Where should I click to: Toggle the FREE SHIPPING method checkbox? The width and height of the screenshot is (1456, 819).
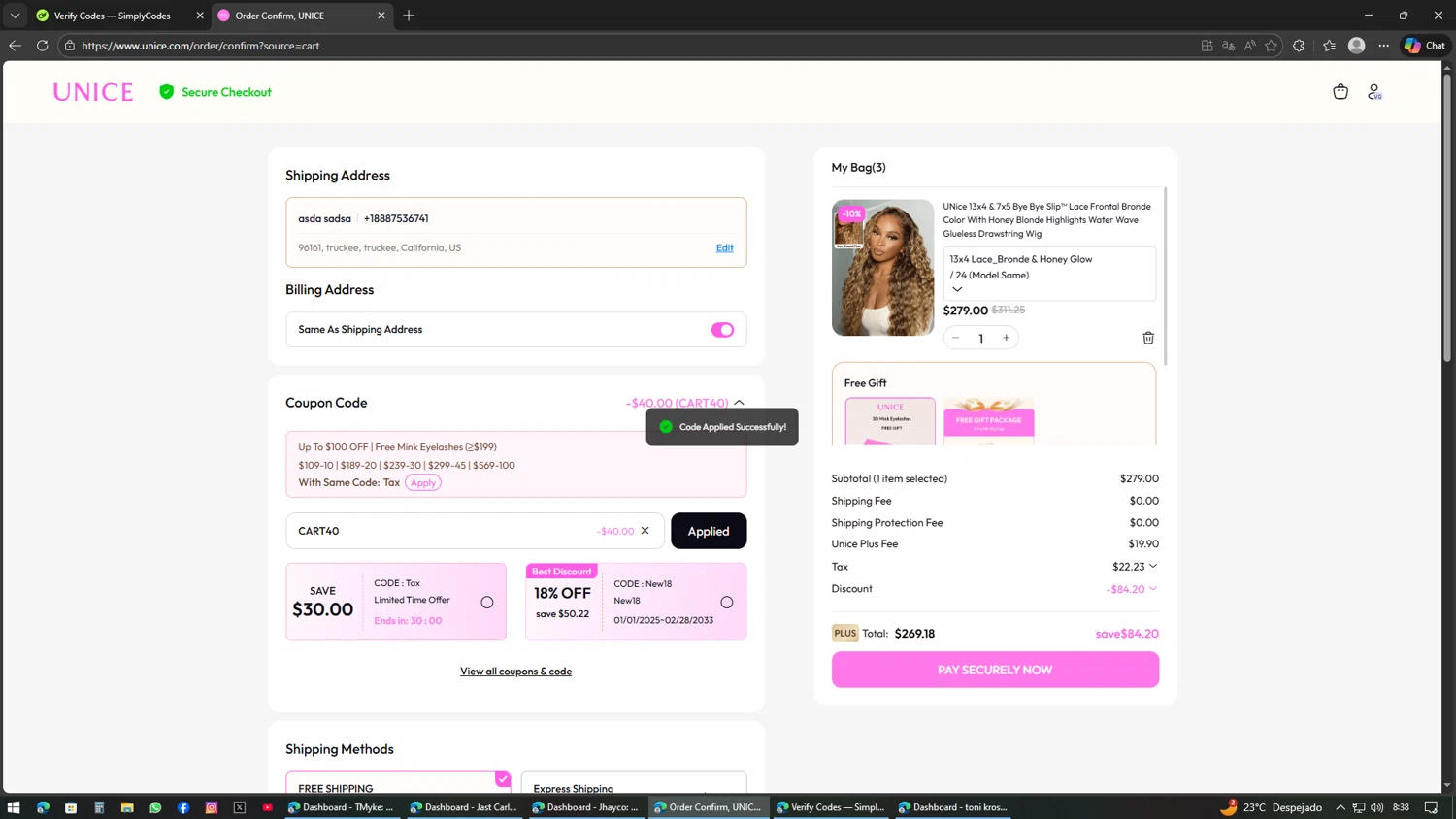(x=503, y=779)
